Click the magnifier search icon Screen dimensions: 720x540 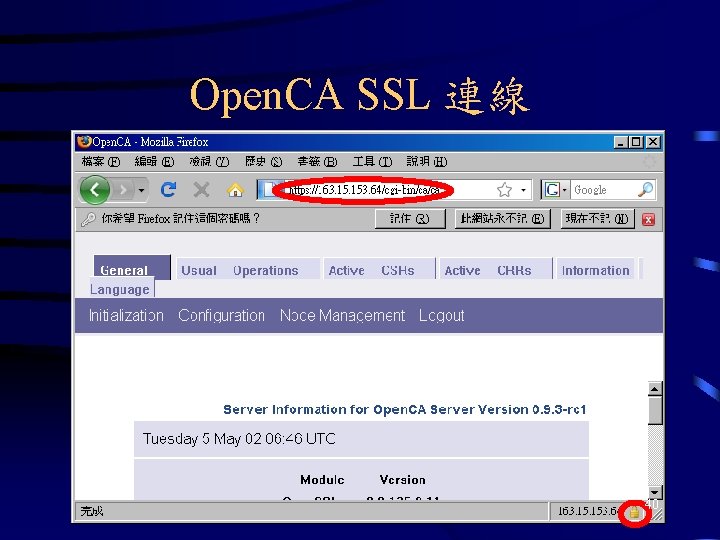pyautogui.click(x=646, y=189)
